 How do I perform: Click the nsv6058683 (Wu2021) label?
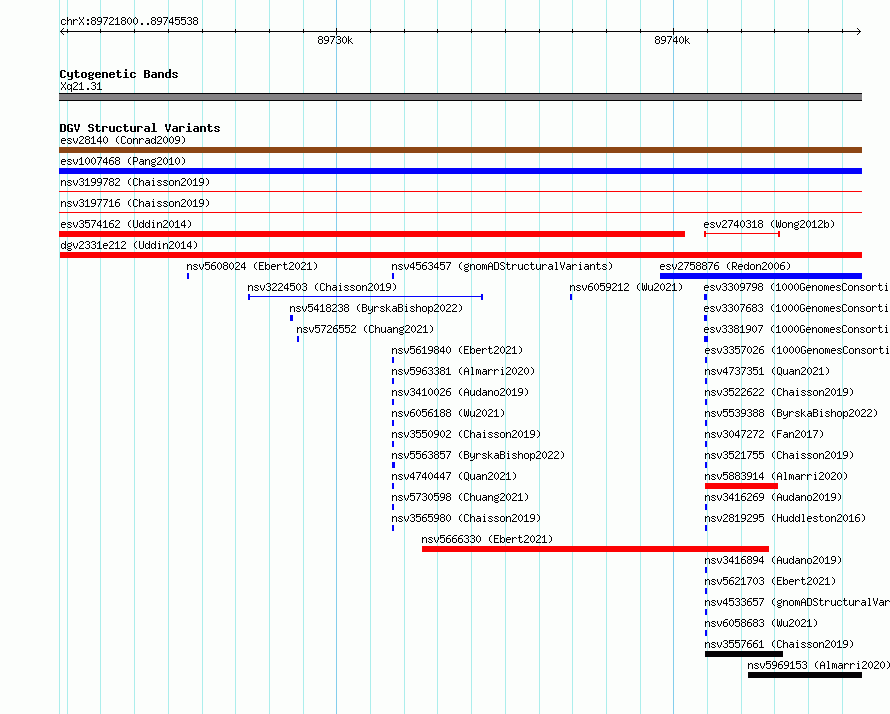[x=761, y=623]
